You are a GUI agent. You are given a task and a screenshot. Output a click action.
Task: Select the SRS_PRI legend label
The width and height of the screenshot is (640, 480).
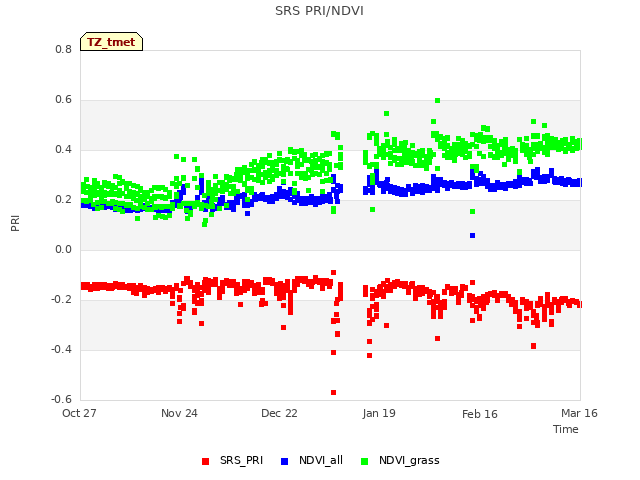click(x=241, y=460)
